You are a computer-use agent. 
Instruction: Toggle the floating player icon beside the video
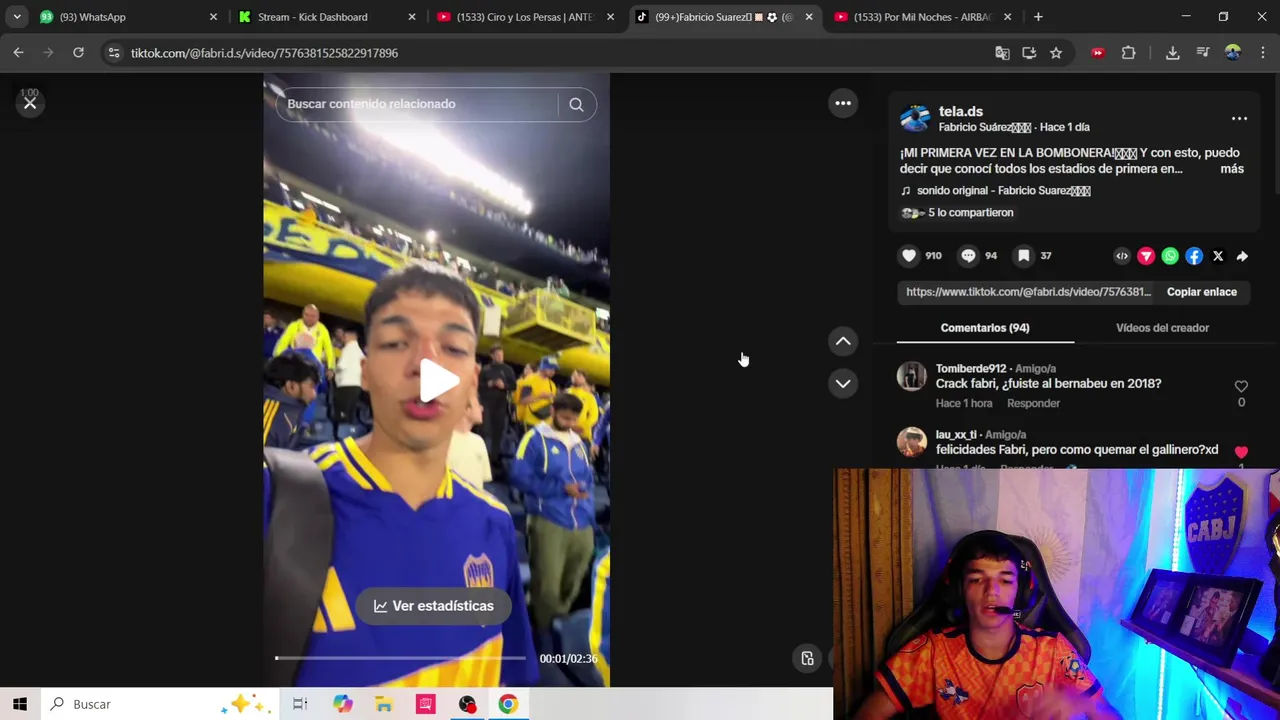(807, 658)
